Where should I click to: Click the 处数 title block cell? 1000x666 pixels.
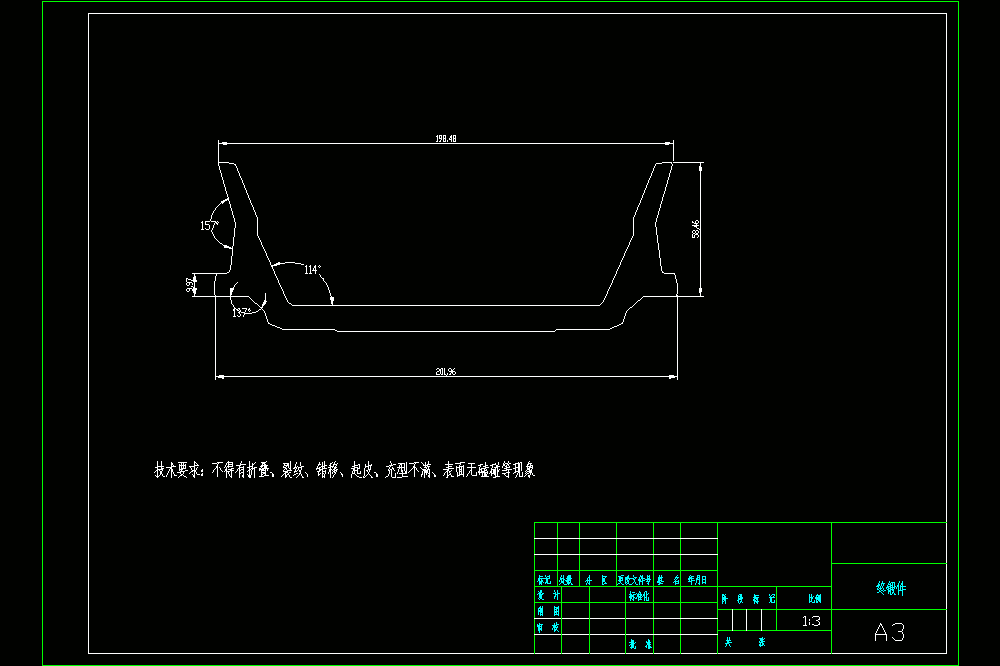coord(566,580)
